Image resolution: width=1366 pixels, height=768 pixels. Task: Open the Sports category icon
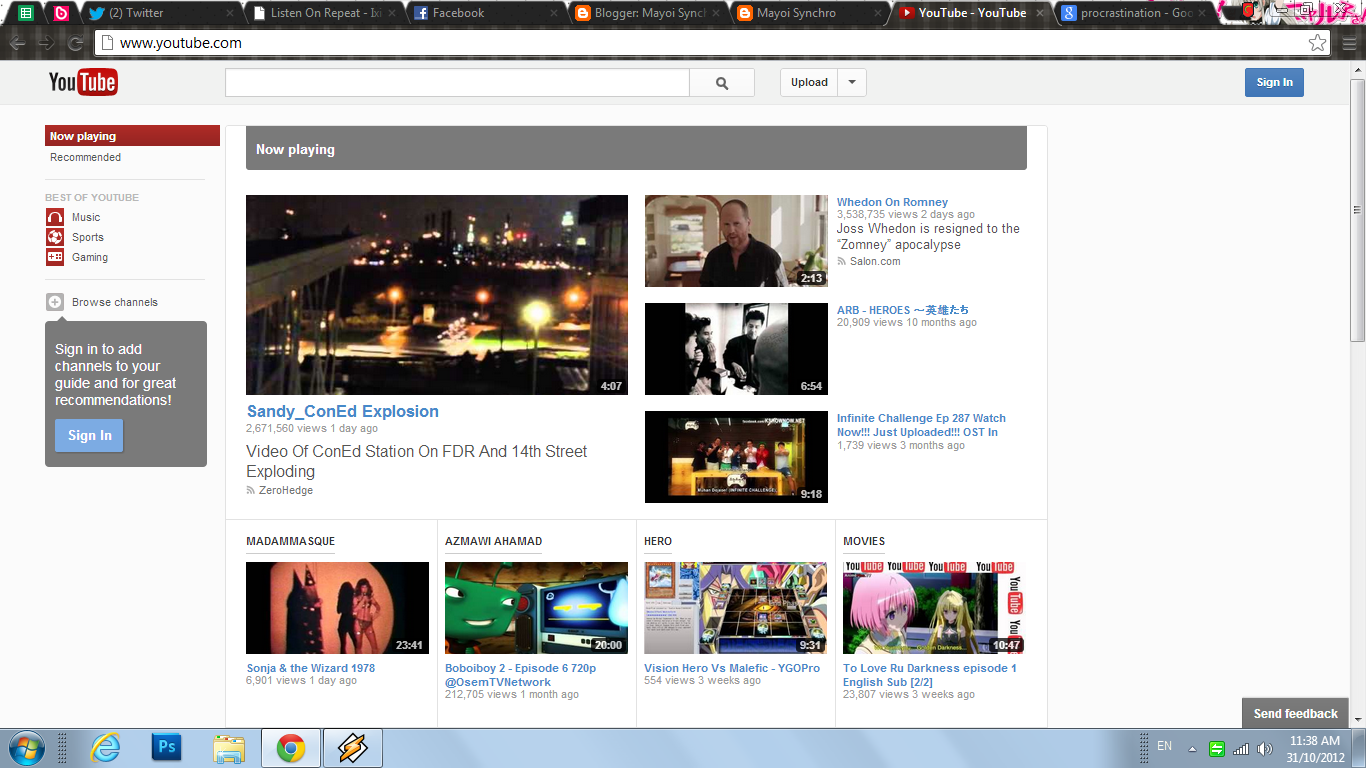pyautogui.click(x=55, y=237)
